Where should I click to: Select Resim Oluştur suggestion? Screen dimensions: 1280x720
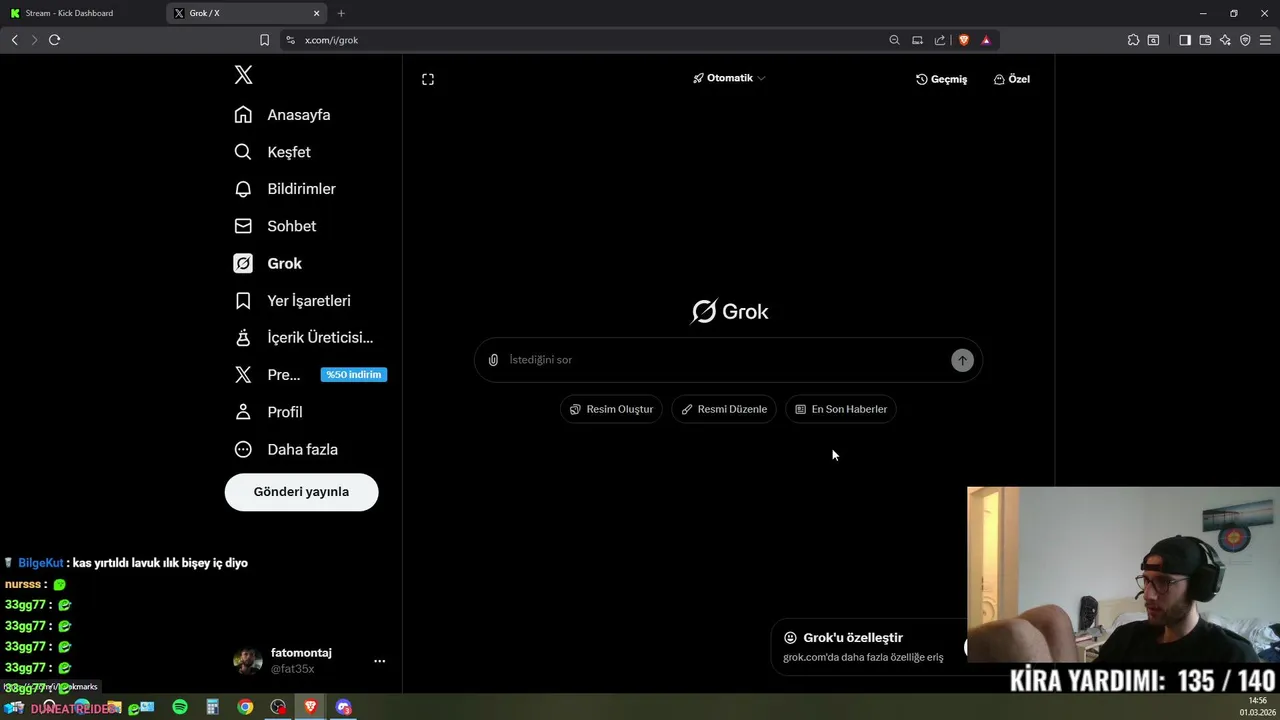coord(611,409)
